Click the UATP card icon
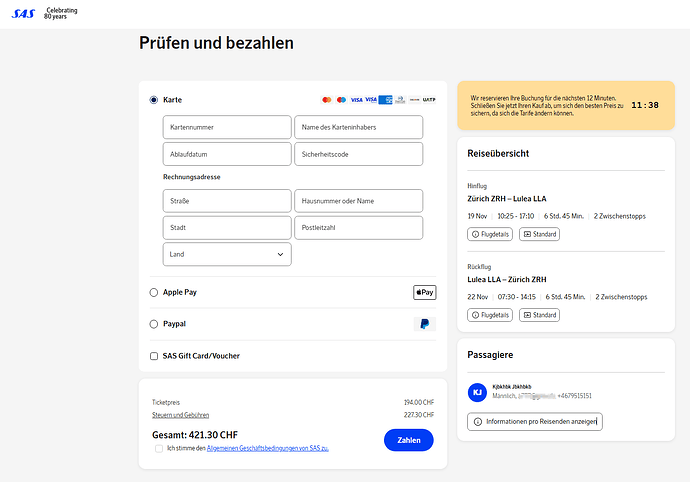The height and width of the screenshot is (482, 690). 429,100
